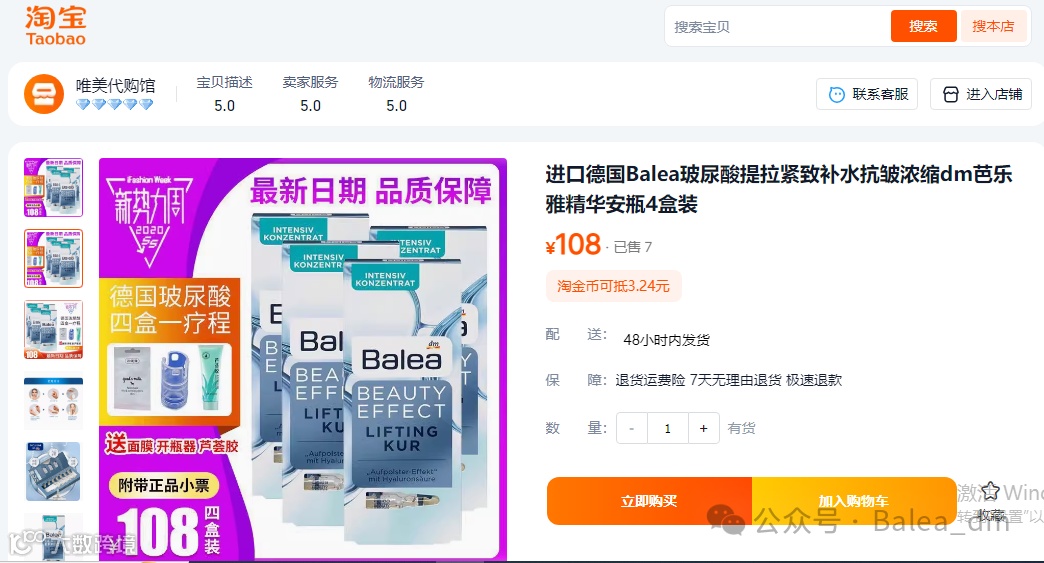
Task: Select the first product thumbnail
Action: pos(53,188)
